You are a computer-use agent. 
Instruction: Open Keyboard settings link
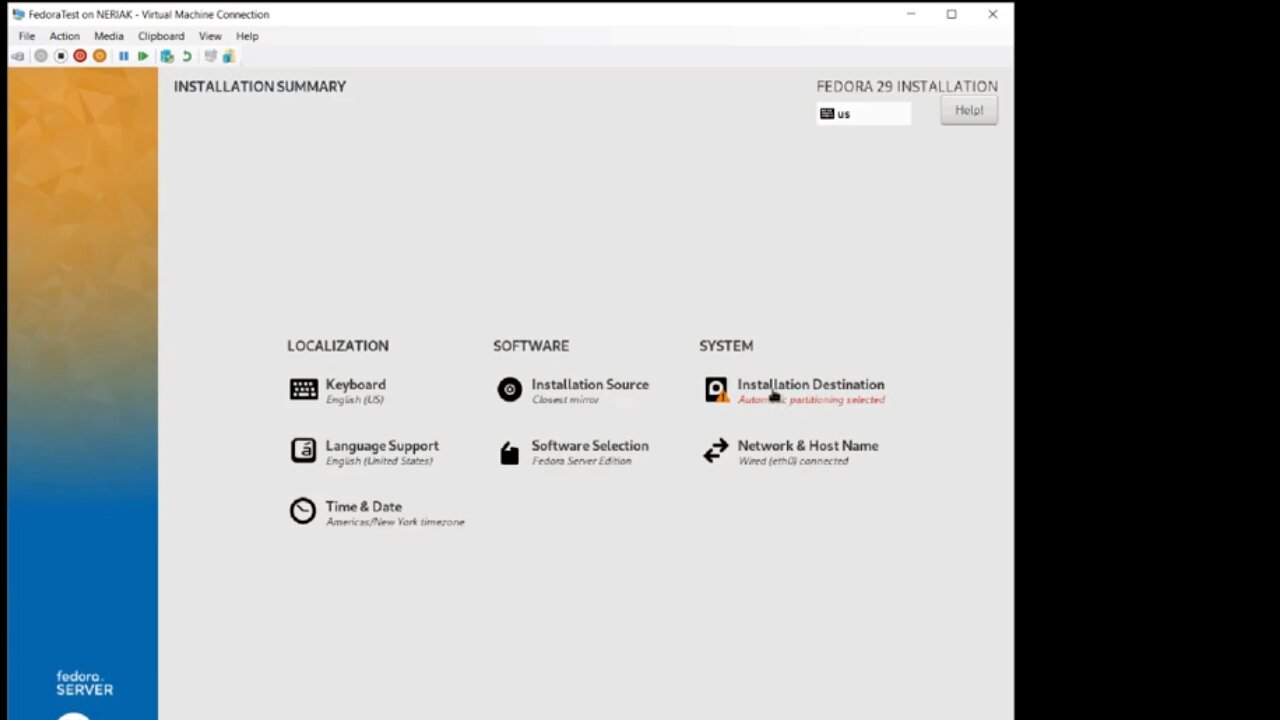355,384
